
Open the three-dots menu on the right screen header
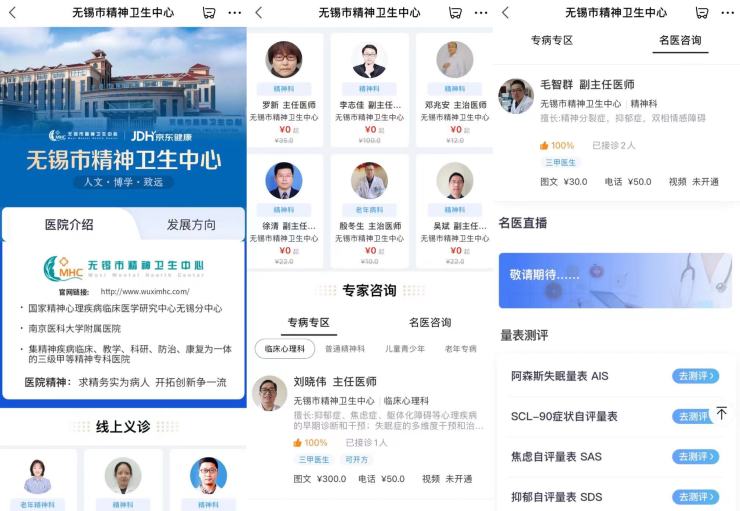click(727, 13)
